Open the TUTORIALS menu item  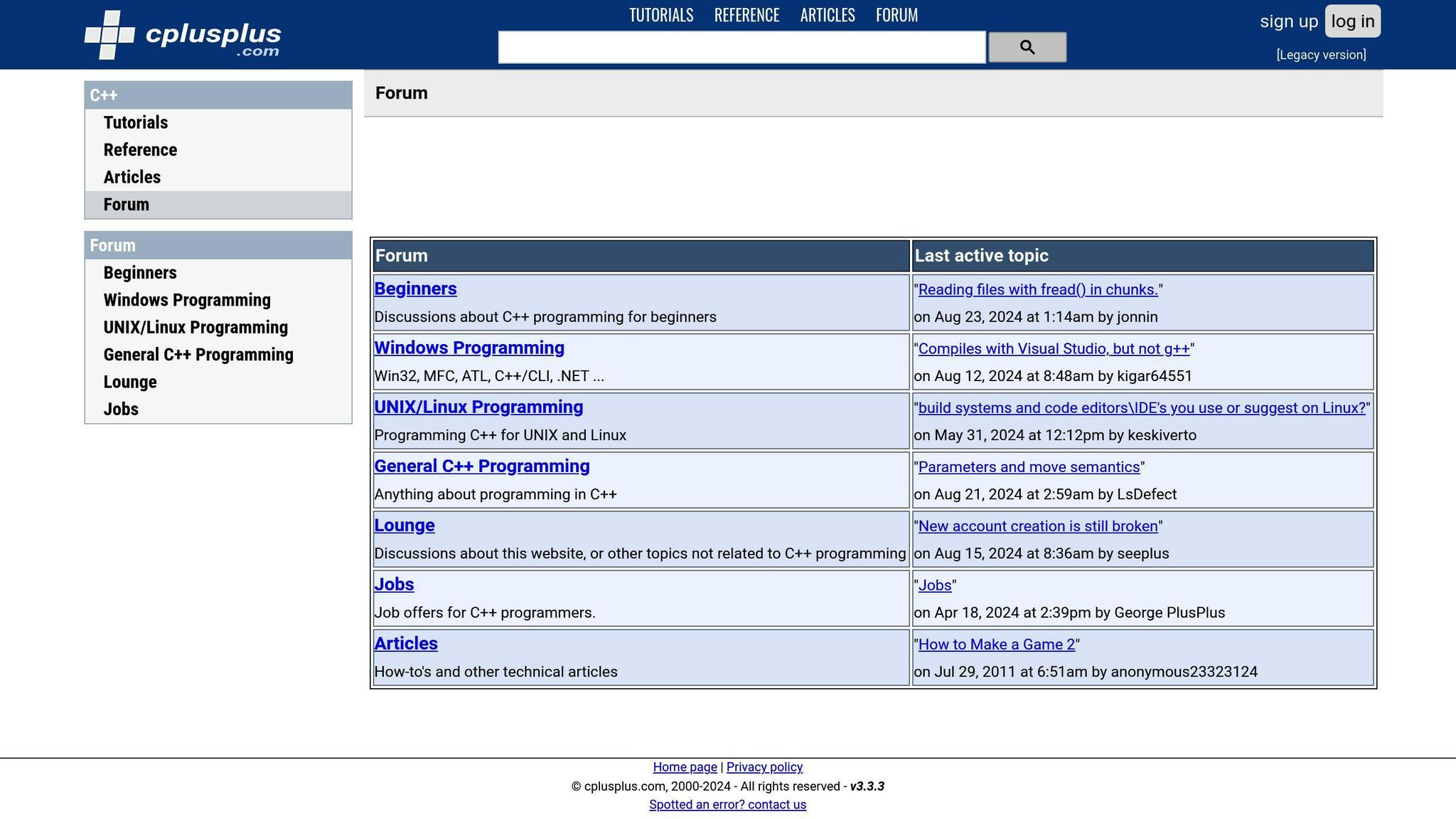pos(660,15)
